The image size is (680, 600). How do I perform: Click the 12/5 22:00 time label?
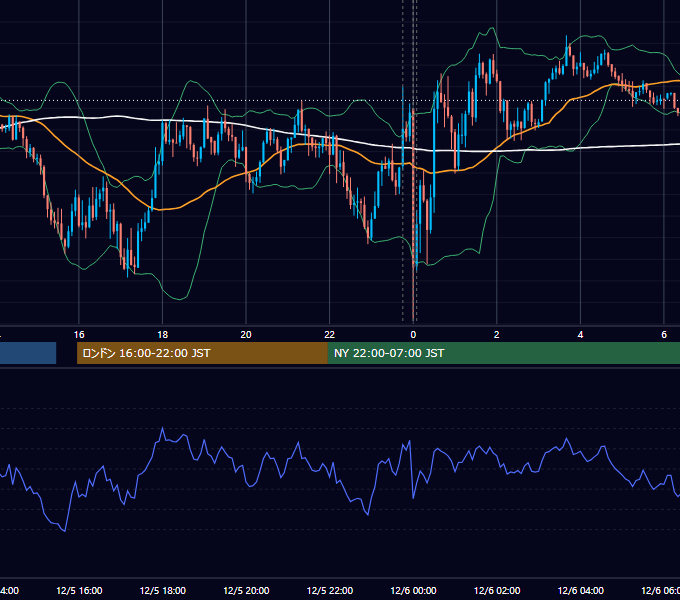[x=330, y=590]
